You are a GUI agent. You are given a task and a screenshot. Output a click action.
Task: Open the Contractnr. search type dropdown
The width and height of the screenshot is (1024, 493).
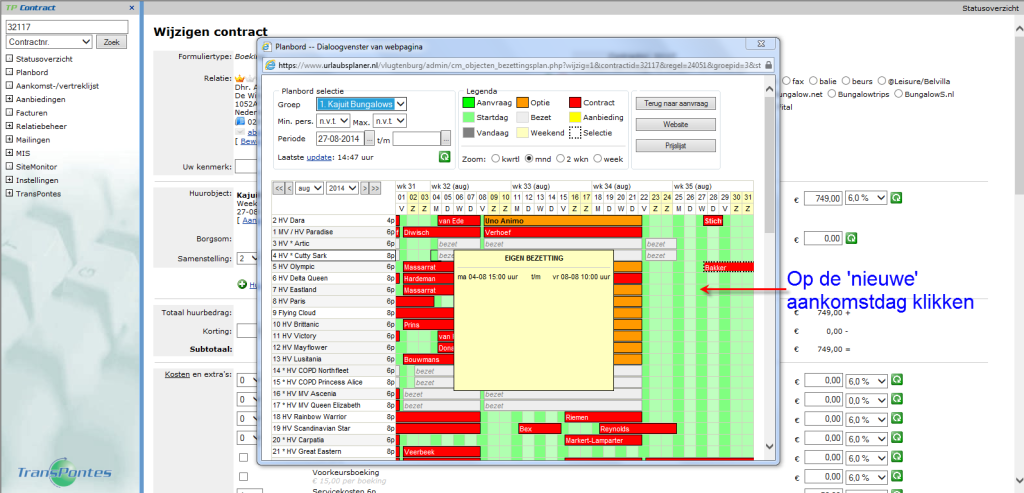pyautogui.click(x=50, y=42)
